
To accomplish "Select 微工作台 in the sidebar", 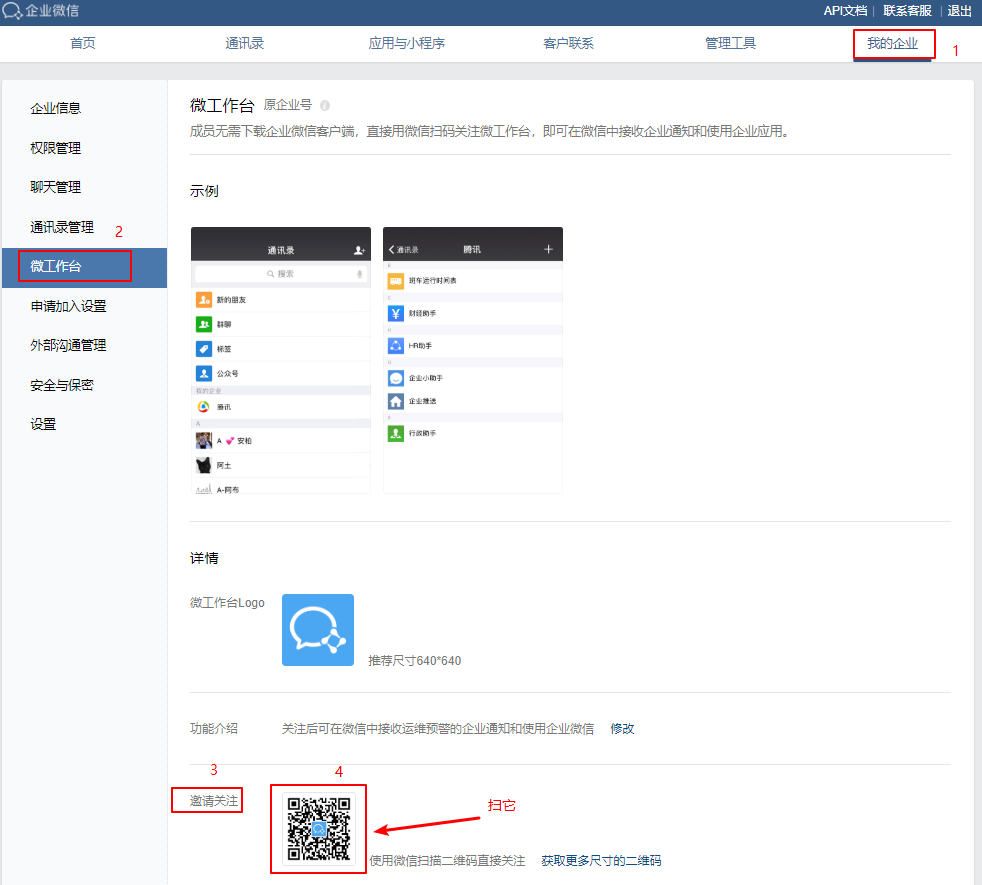I will [85, 267].
